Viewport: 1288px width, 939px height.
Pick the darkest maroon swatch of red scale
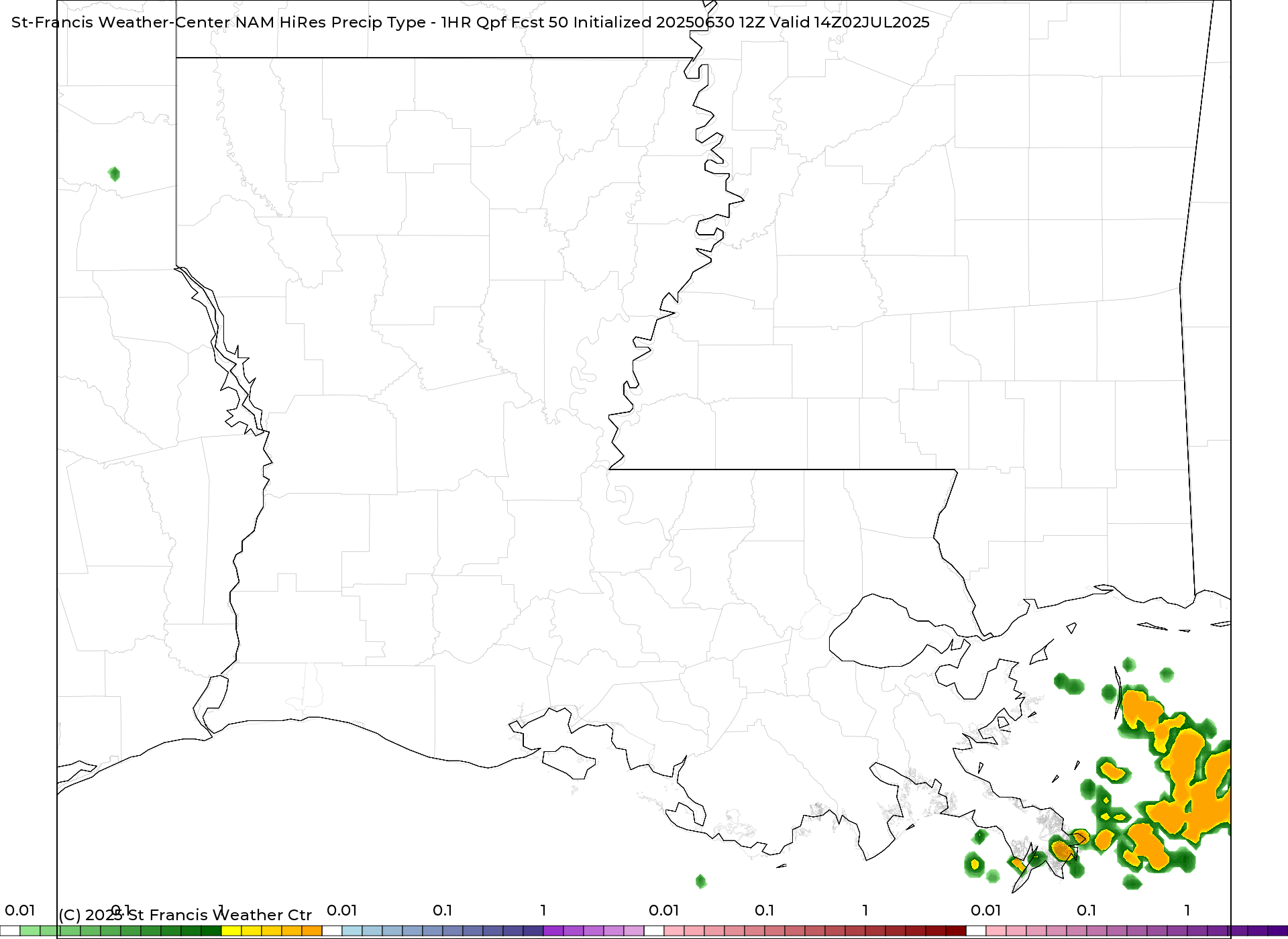pos(956,931)
